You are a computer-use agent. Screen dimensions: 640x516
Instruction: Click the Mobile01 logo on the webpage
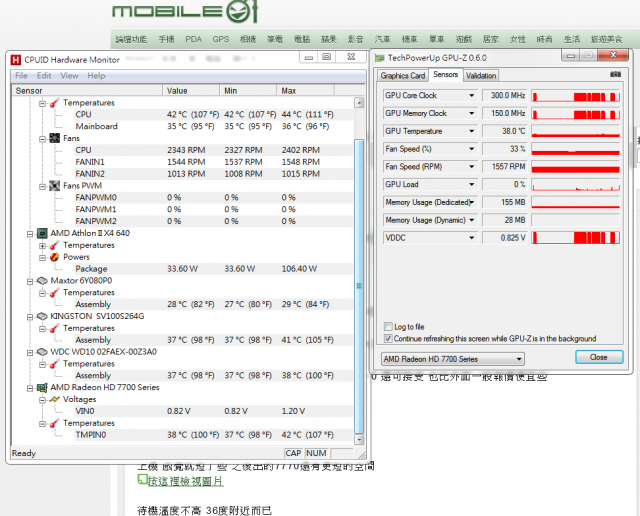185,11
